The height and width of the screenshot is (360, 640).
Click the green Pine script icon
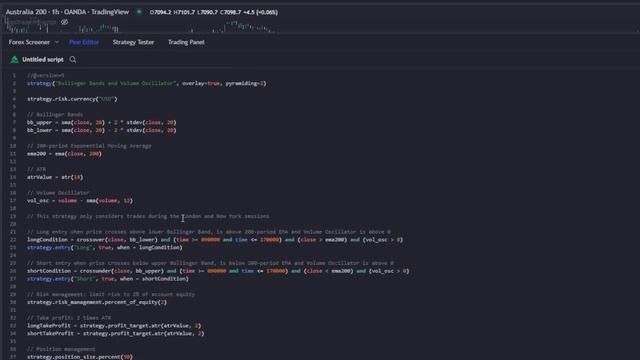(x=14, y=60)
